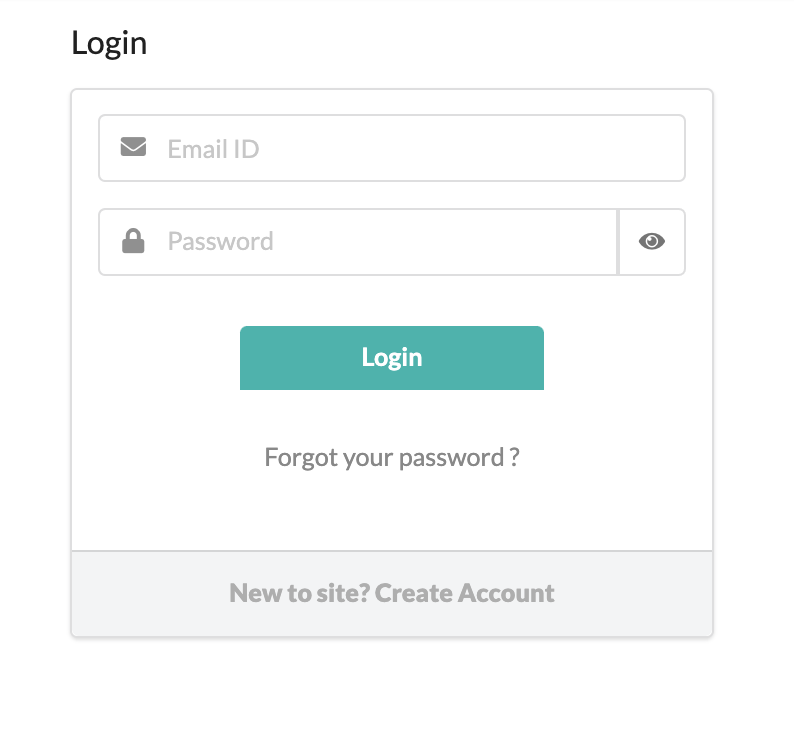
Task: Click the Password placeholder text
Action: (x=220, y=241)
